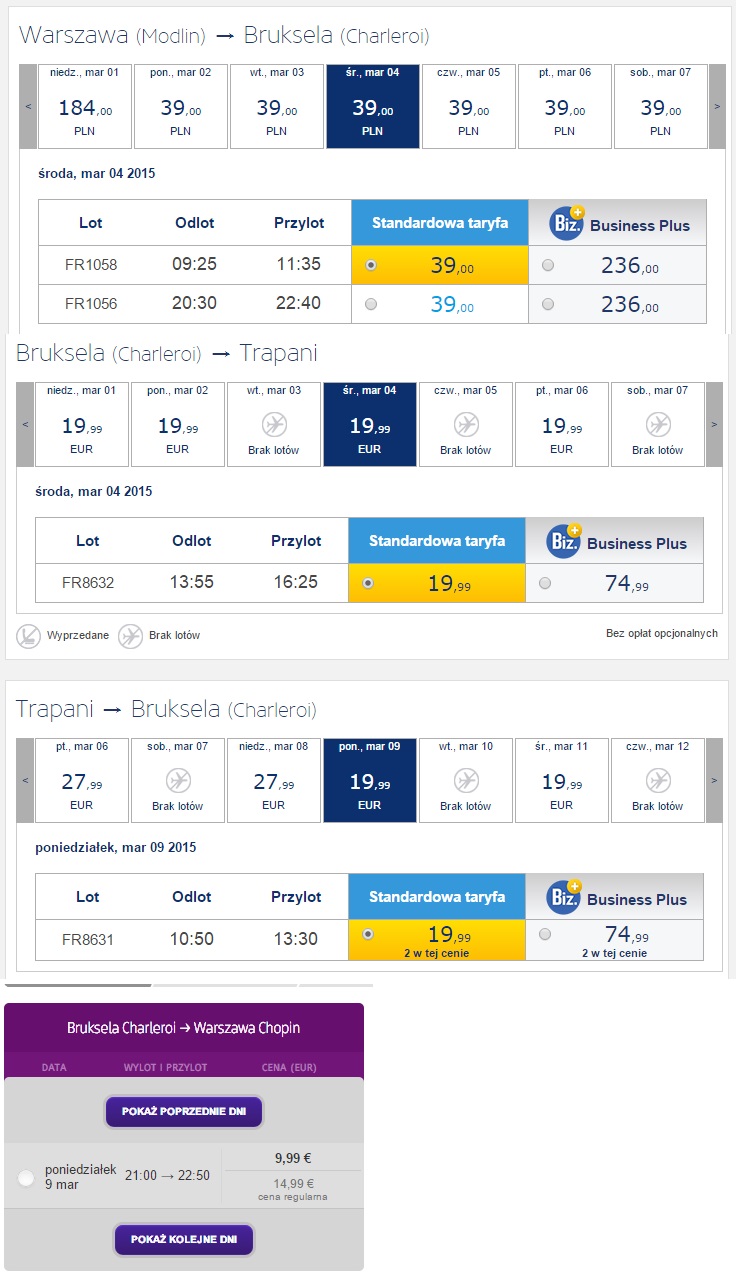Click the Pokaż kolejne dni button

tap(184, 1239)
